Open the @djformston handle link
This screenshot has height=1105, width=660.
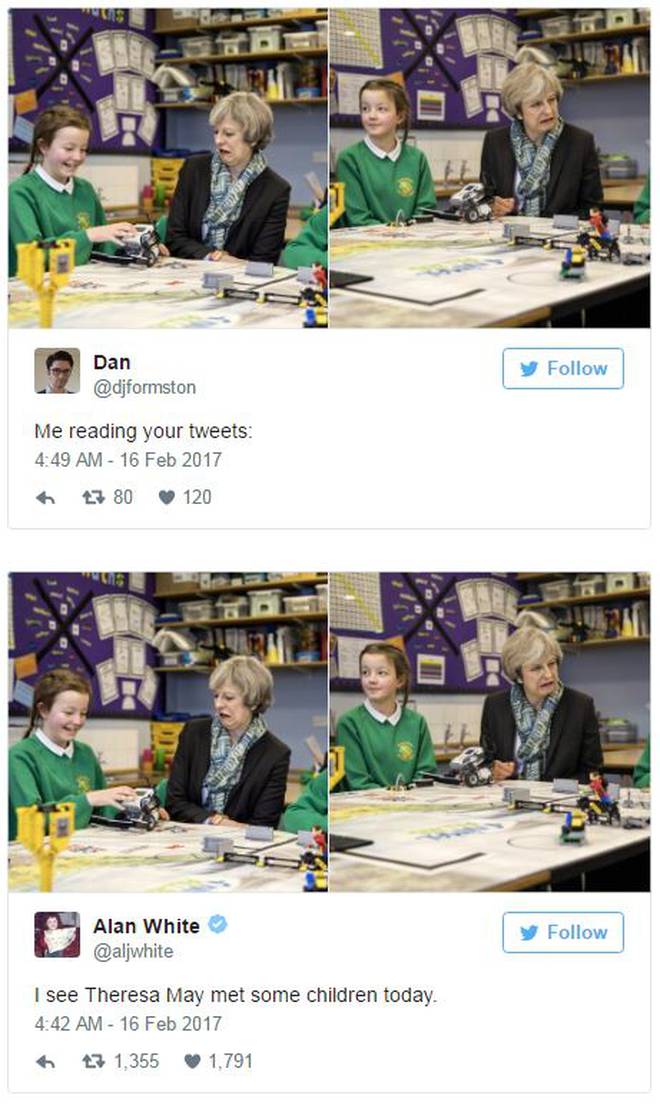[x=144, y=388]
